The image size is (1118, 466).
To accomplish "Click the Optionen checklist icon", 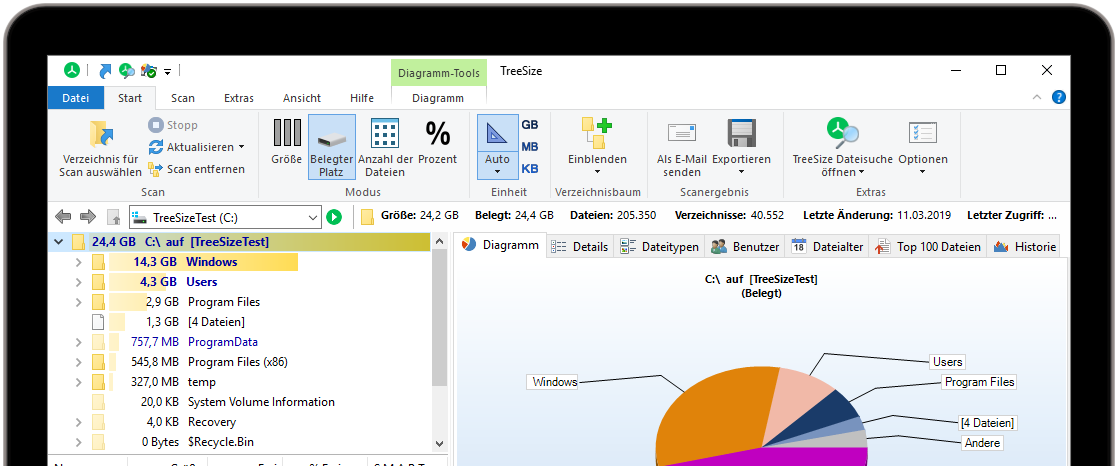I will coord(923,133).
